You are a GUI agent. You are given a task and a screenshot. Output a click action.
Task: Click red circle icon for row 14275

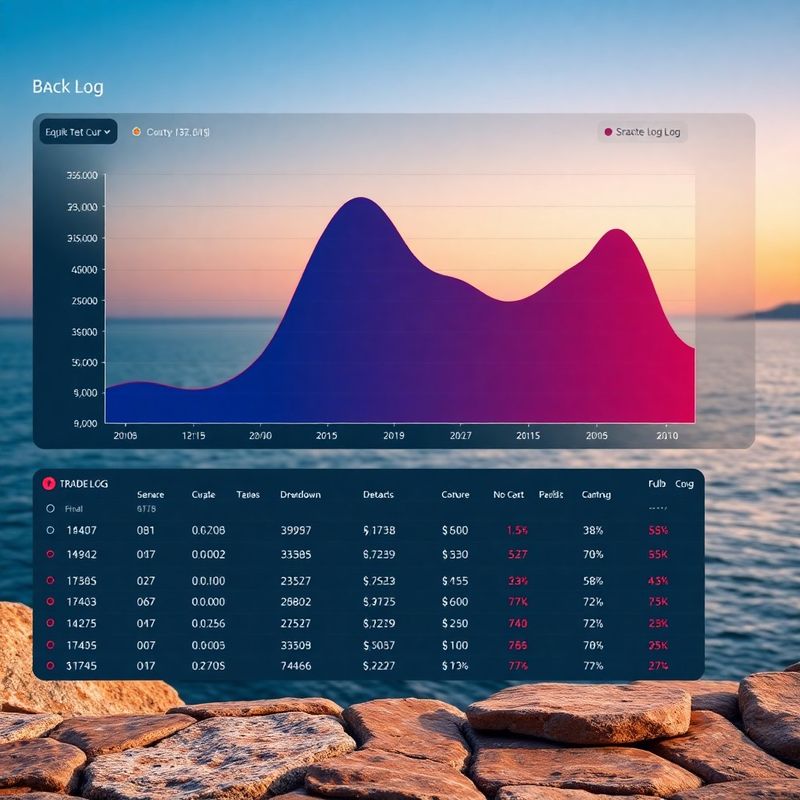[51, 623]
